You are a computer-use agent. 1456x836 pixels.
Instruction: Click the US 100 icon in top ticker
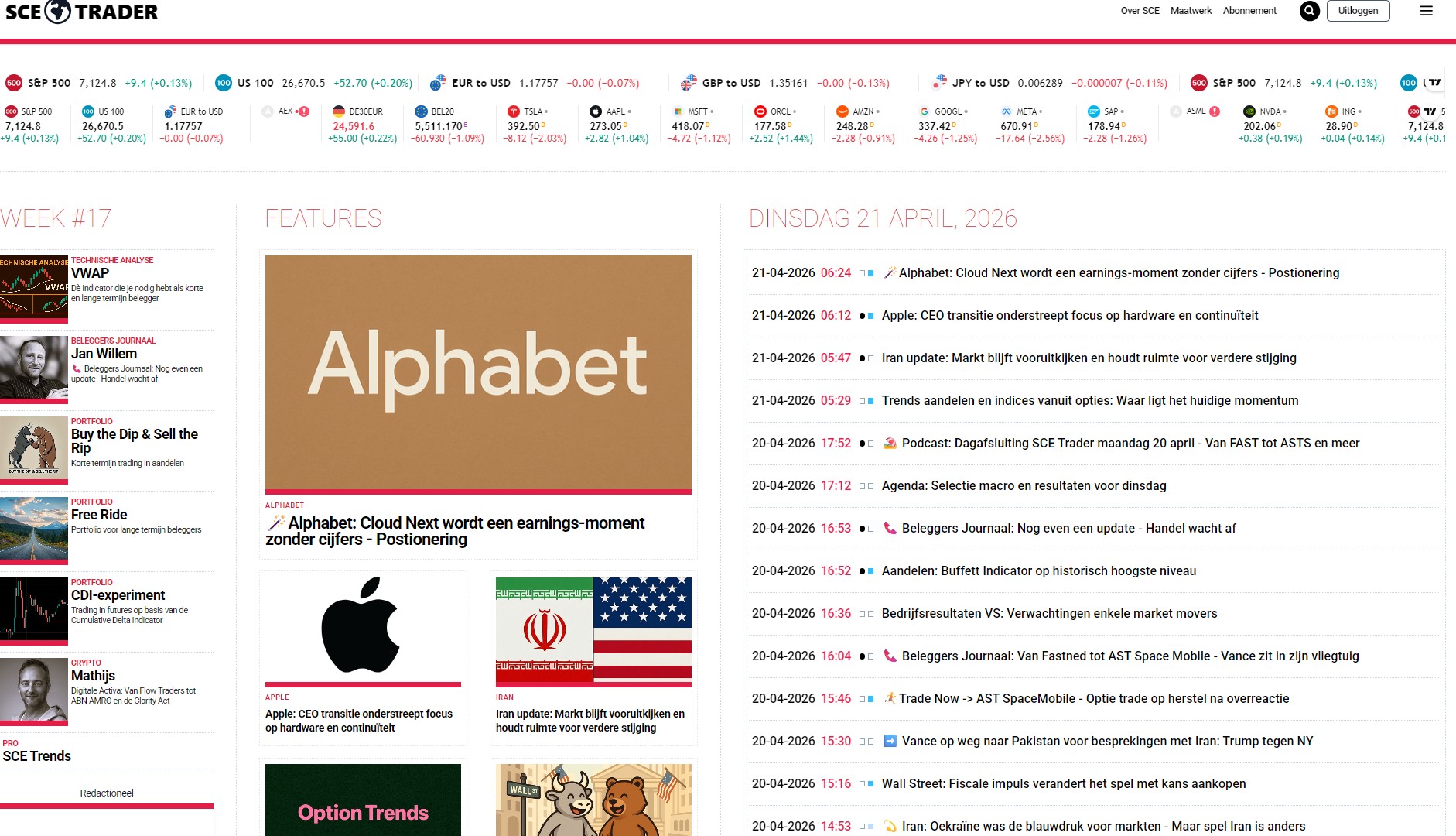(224, 83)
